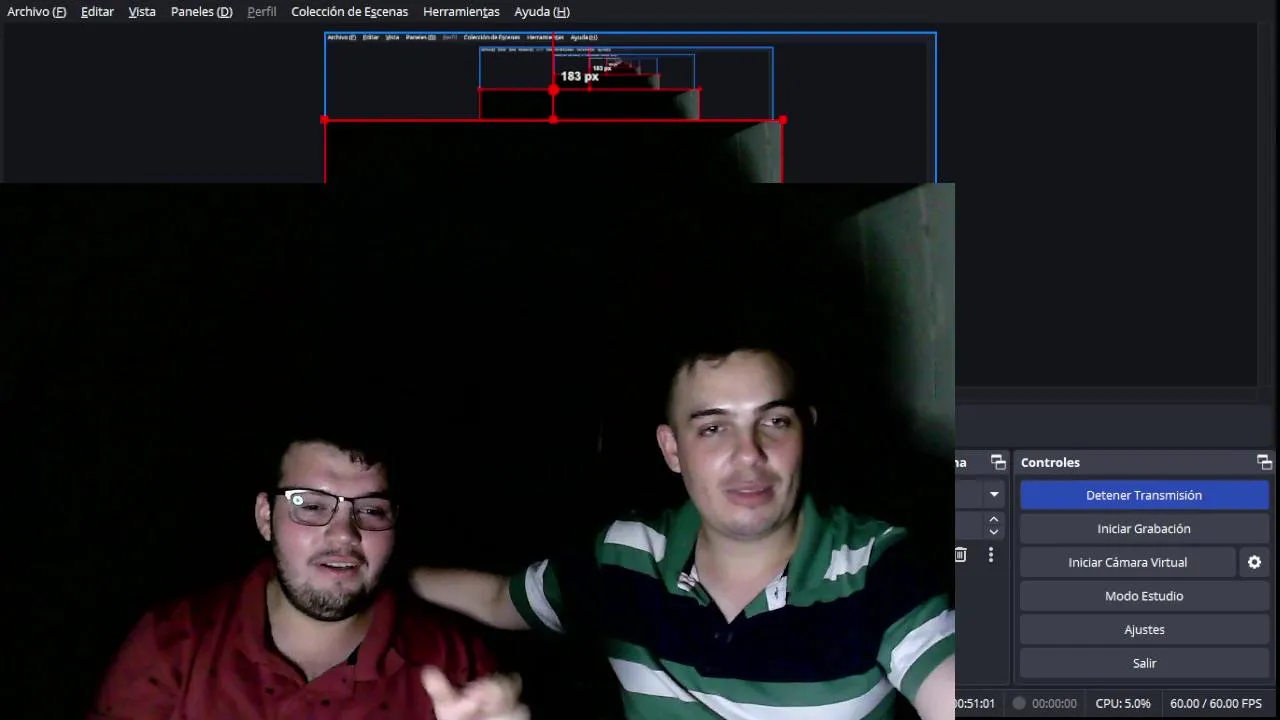
Task: Open the Vista menu
Action: coord(142,12)
